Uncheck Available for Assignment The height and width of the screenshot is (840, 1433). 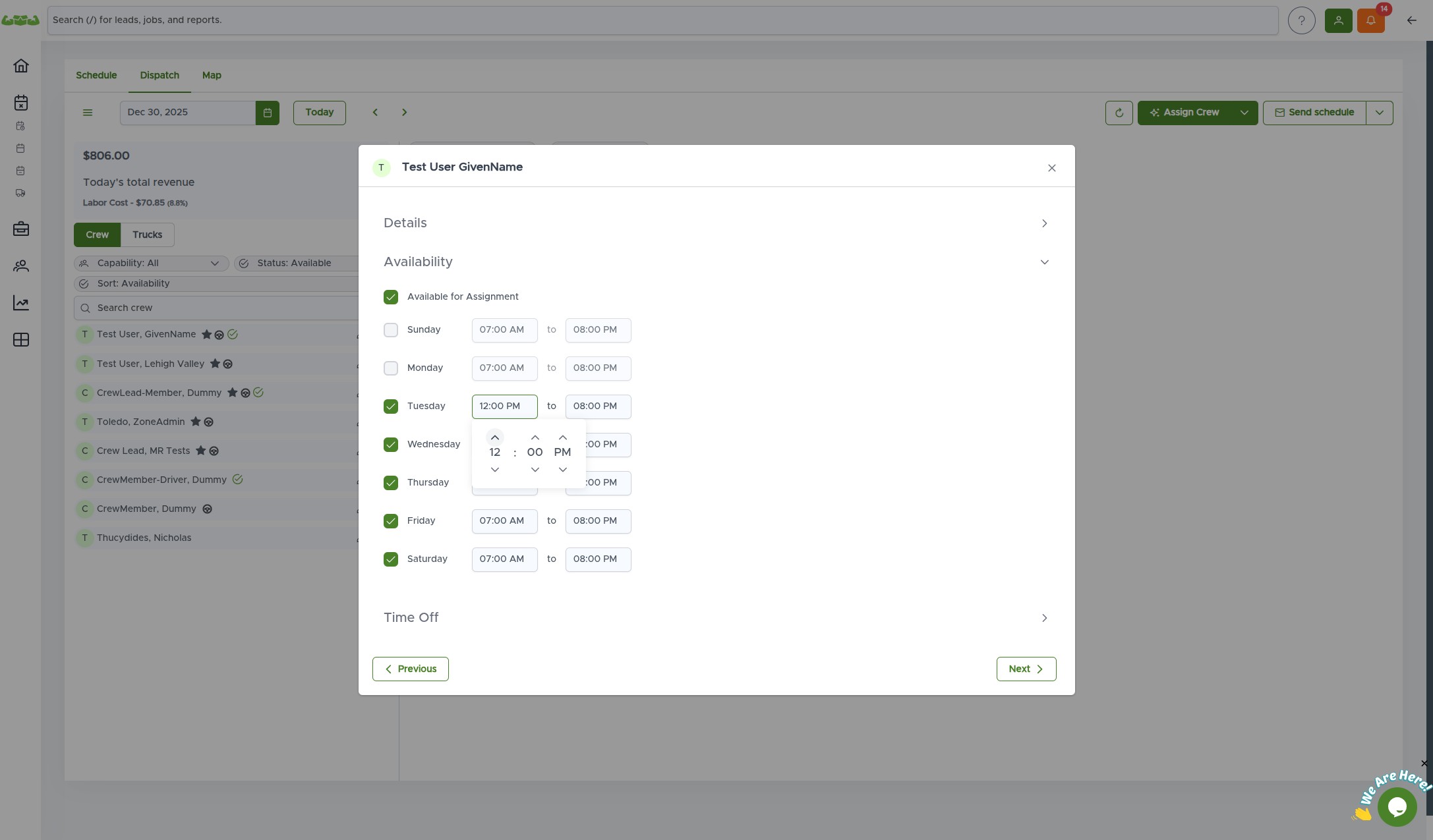pos(391,297)
